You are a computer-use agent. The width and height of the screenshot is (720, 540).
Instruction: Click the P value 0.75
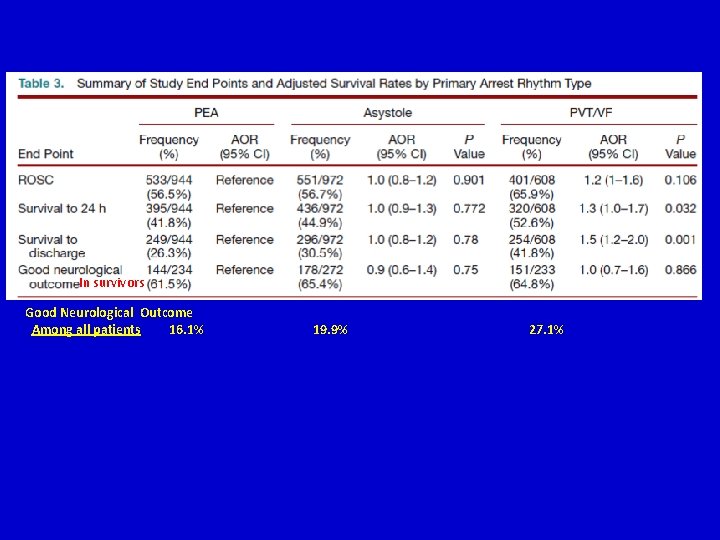point(466,270)
